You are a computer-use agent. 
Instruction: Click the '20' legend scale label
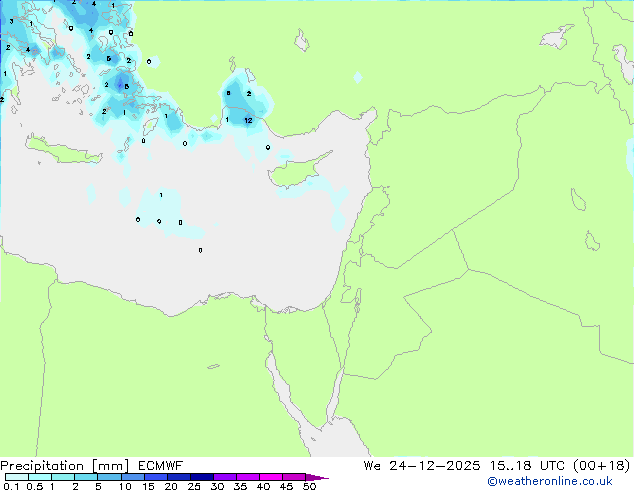(x=171, y=486)
